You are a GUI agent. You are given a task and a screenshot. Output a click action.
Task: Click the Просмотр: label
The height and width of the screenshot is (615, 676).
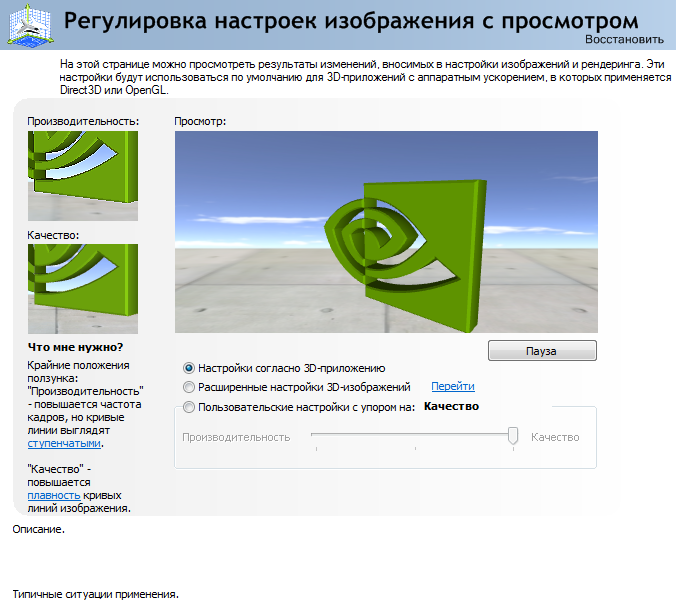pos(200,122)
